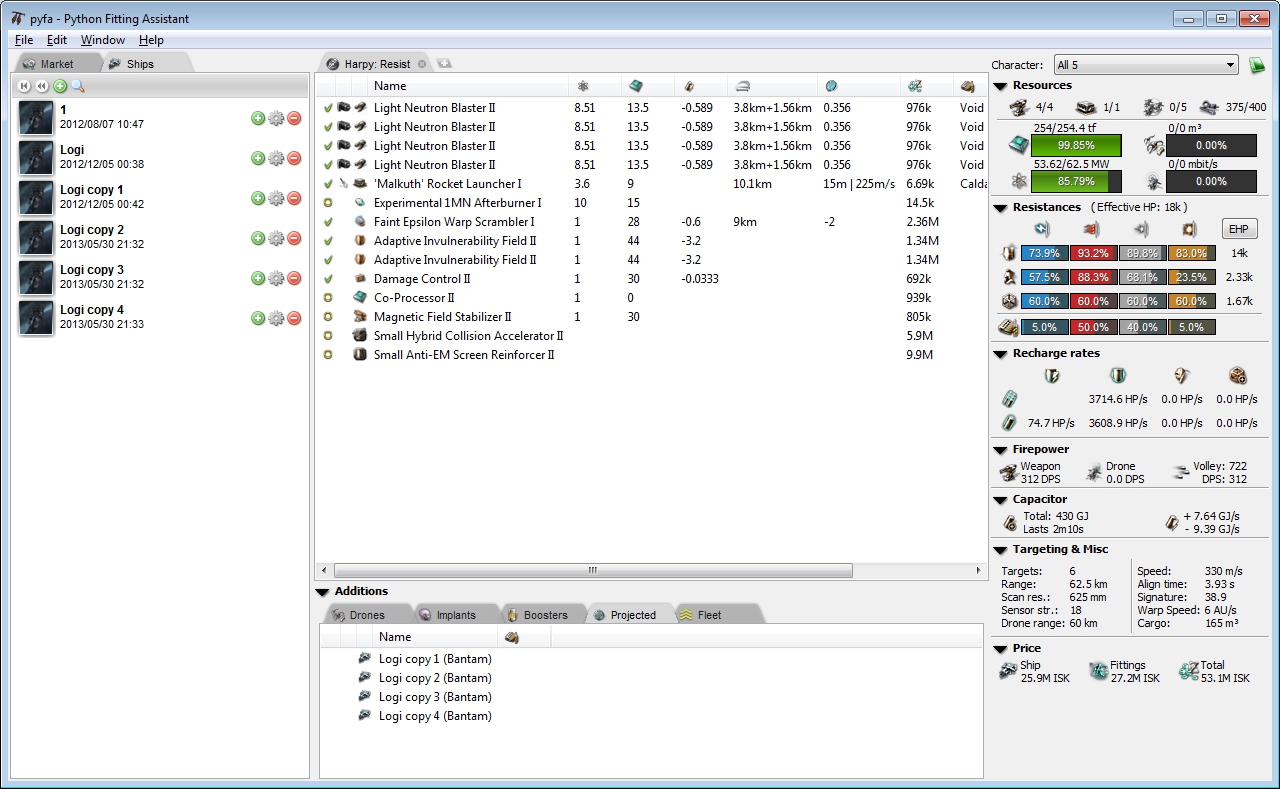Collapse the Capacitor section
This screenshot has width=1280, height=789.
(x=1001, y=500)
